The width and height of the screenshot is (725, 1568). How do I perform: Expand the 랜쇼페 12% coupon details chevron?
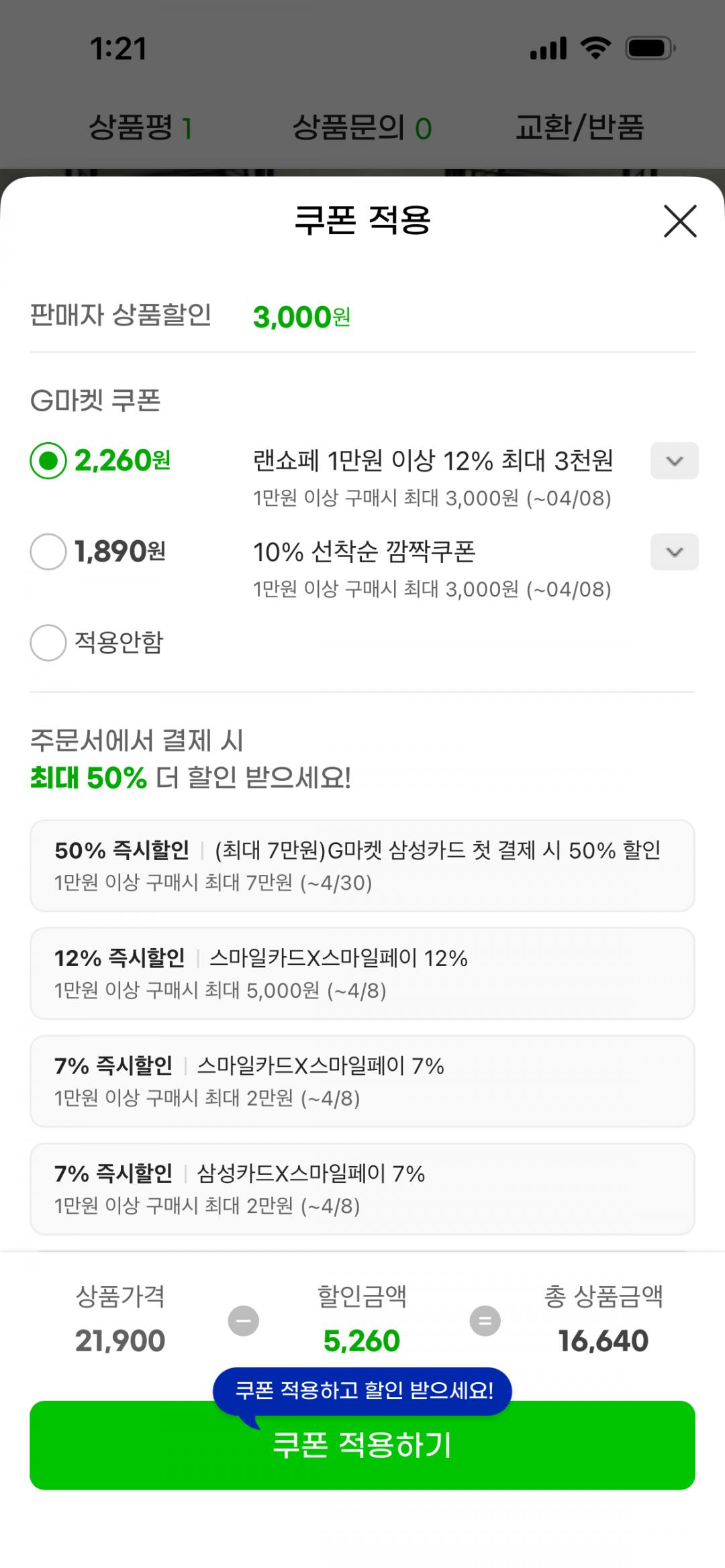[x=674, y=461]
